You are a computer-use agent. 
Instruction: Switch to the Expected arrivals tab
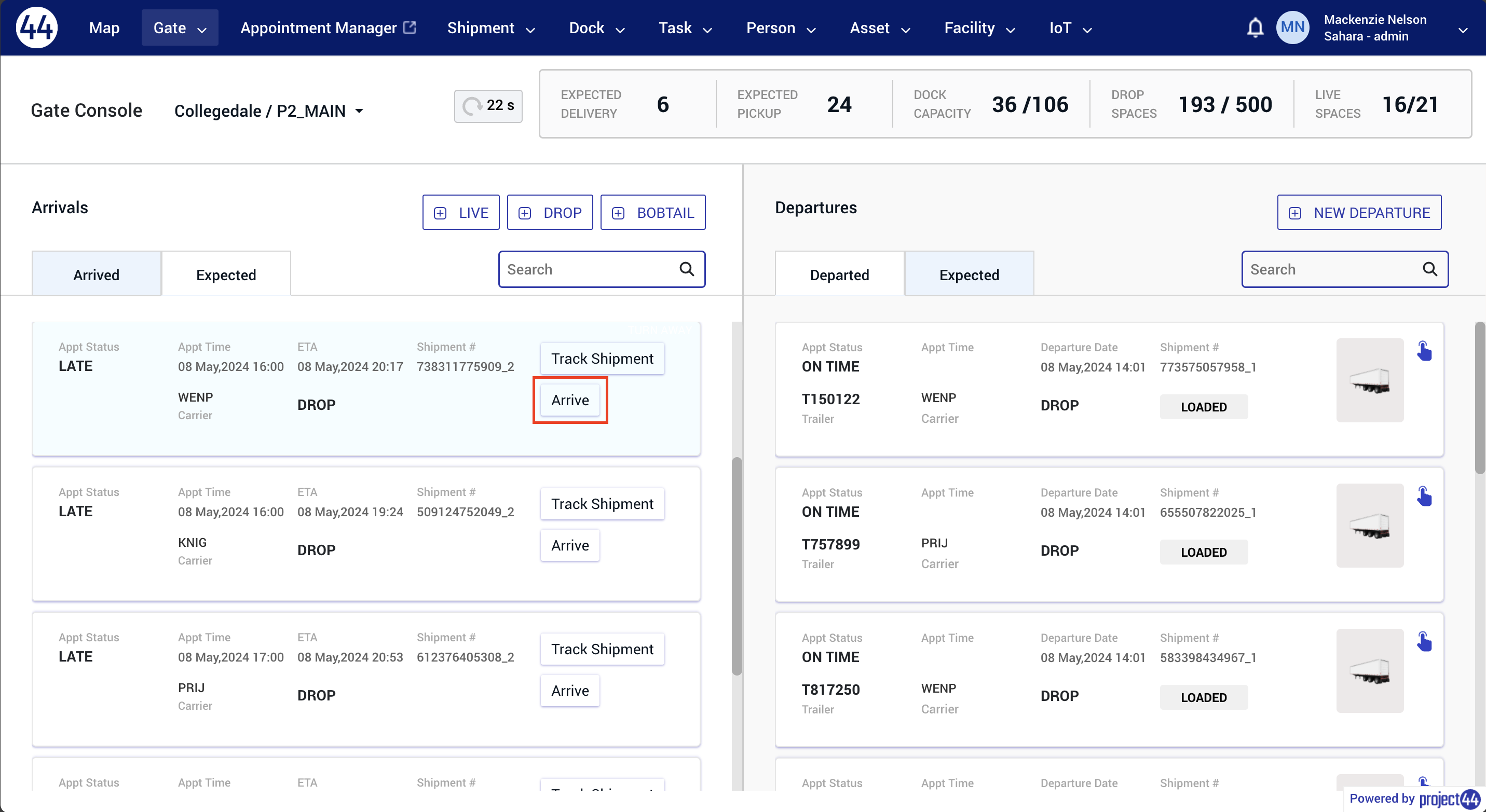tap(226, 274)
